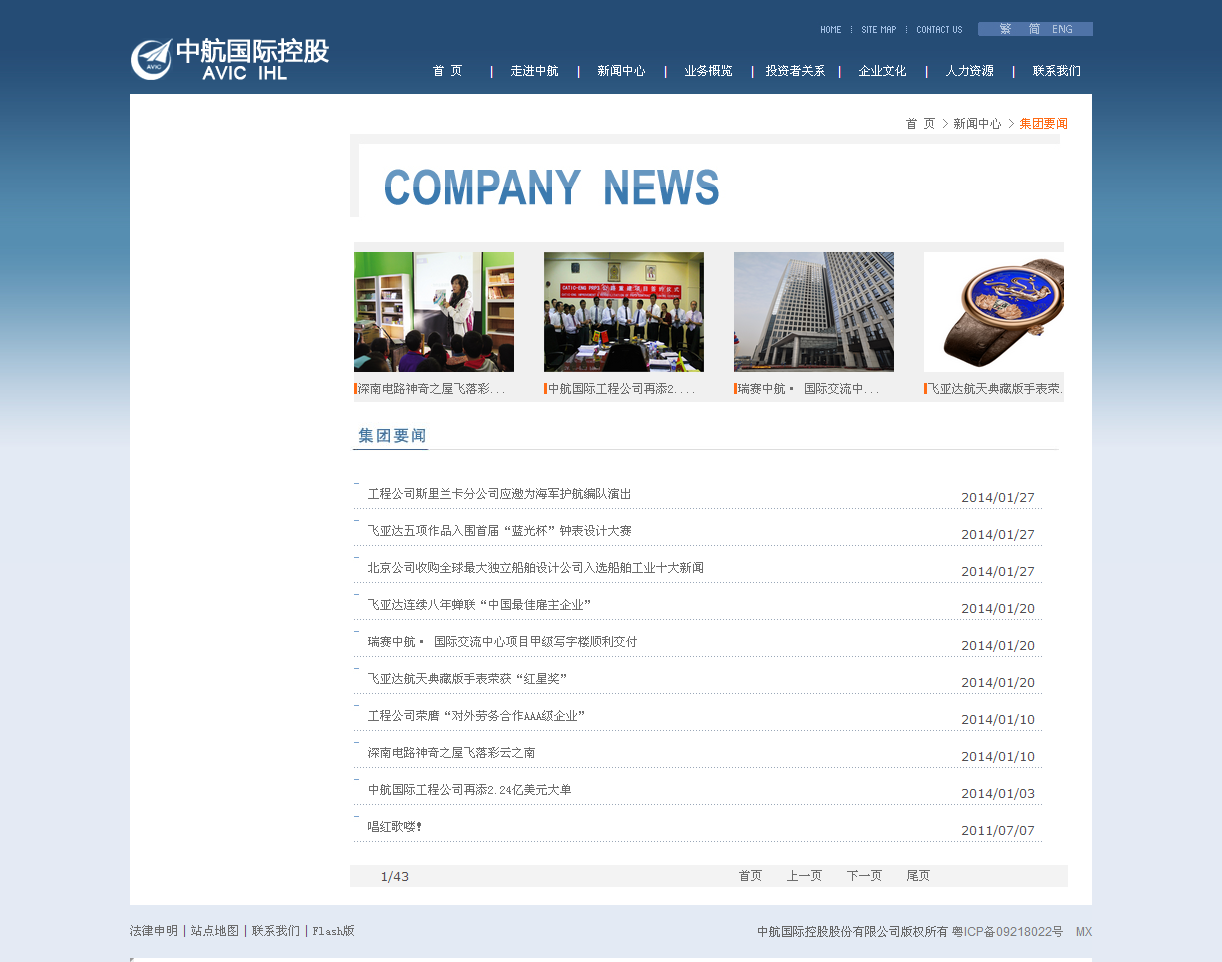The height and width of the screenshot is (962, 1222).
Task: Switch to Traditional Chinese with 繁
Action: pyautogui.click(x=1005, y=29)
